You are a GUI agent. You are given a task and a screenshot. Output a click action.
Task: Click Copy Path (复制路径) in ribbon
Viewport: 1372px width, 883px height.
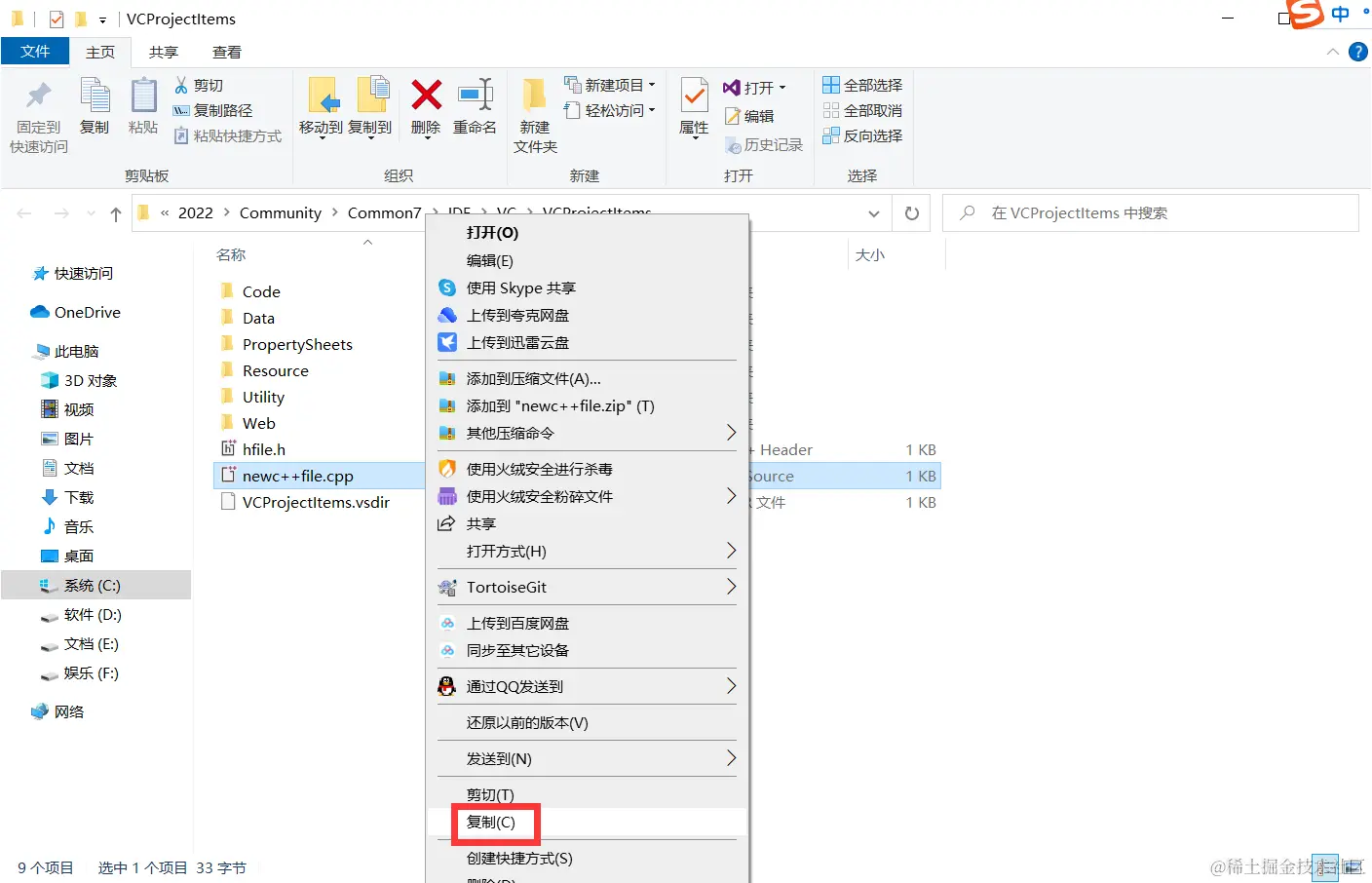[212, 111]
